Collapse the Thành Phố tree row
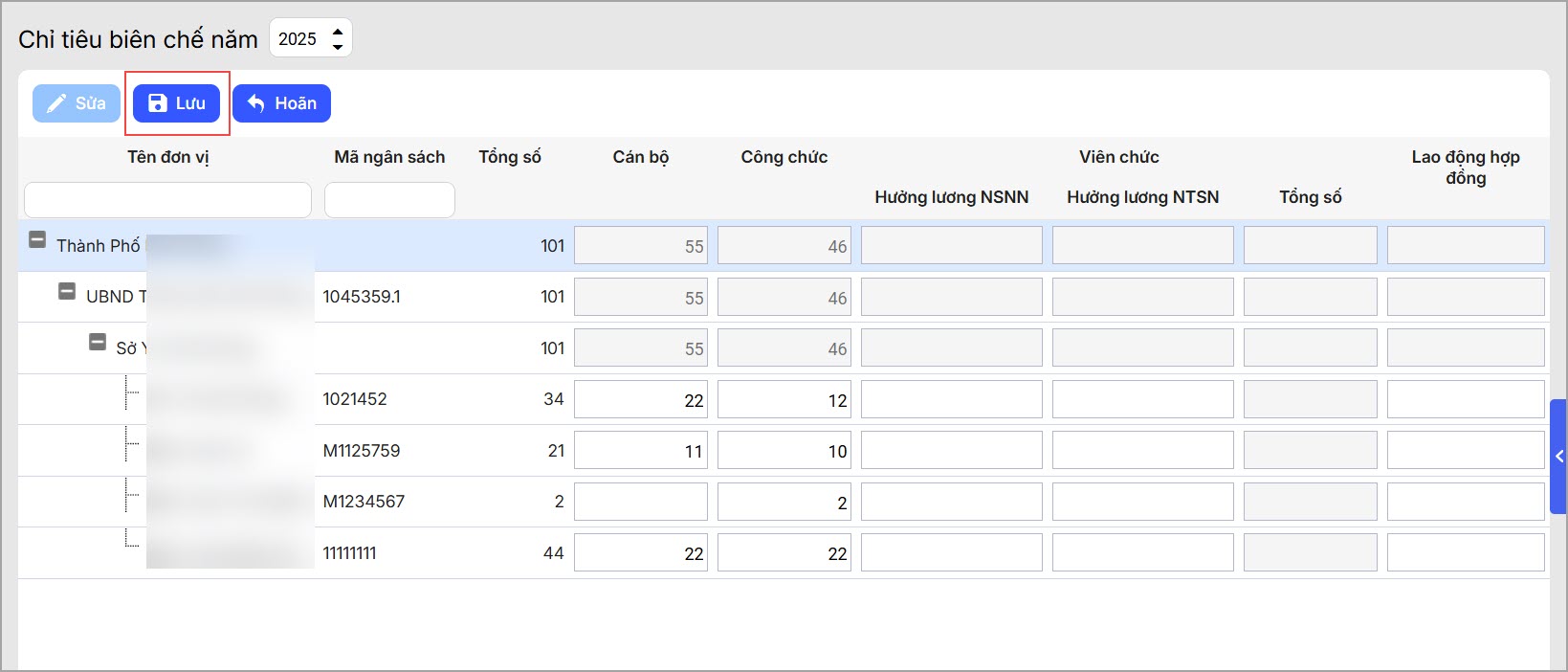 (37, 240)
